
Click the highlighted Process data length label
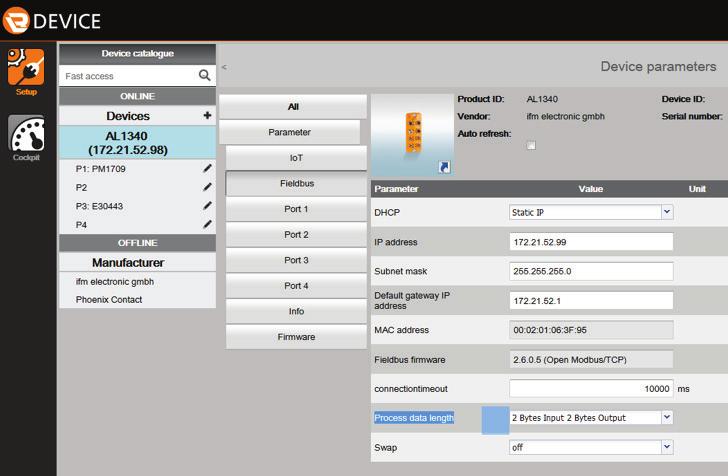(x=414, y=417)
